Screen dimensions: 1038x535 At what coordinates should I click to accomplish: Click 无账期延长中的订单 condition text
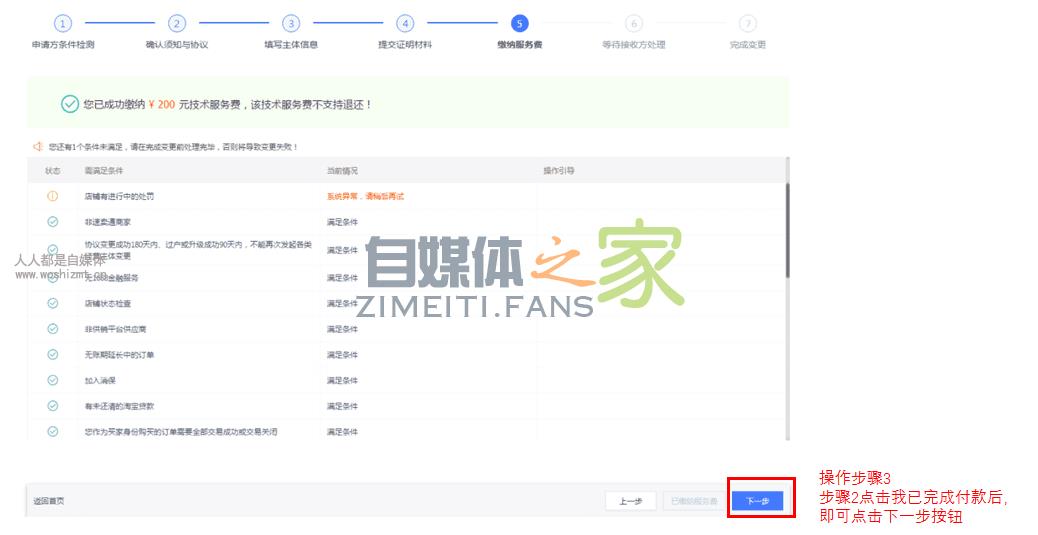119,355
